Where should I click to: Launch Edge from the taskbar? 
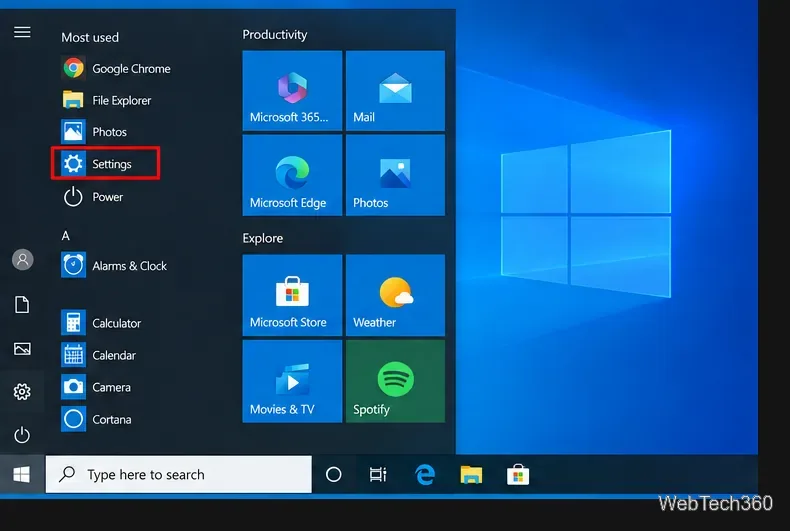pos(425,474)
